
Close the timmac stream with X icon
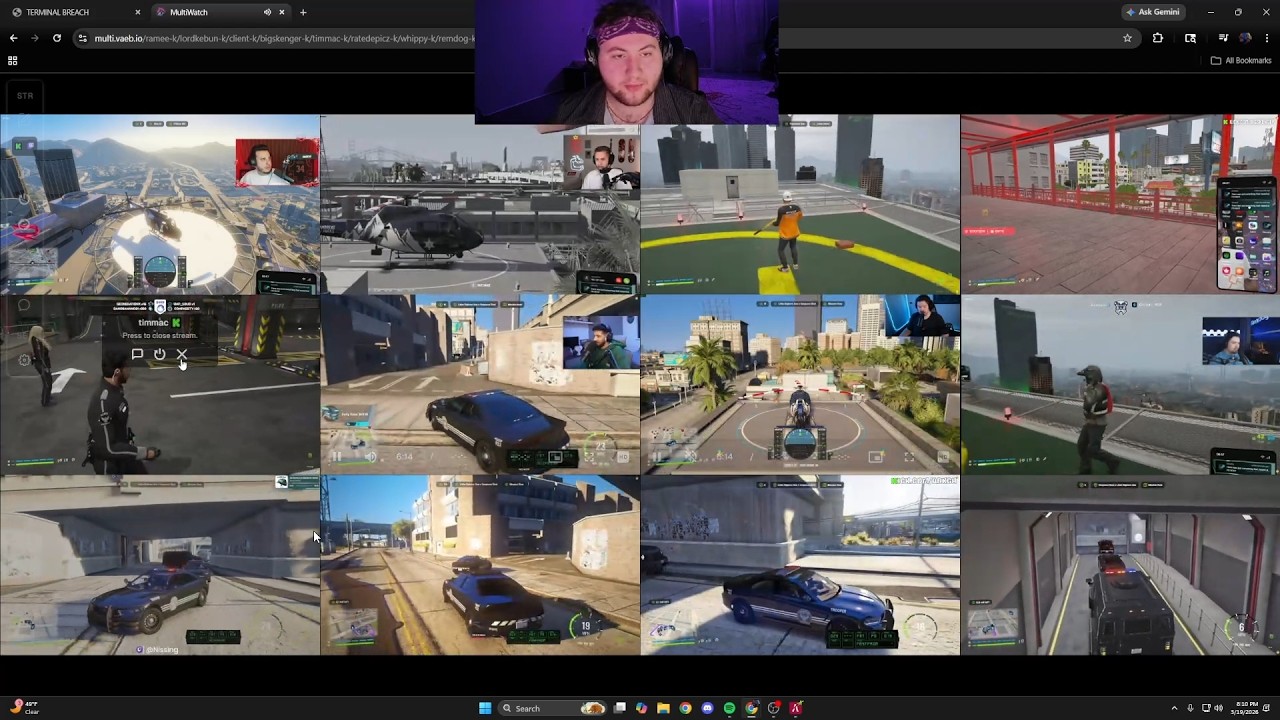pyautogui.click(x=182, y=354)
